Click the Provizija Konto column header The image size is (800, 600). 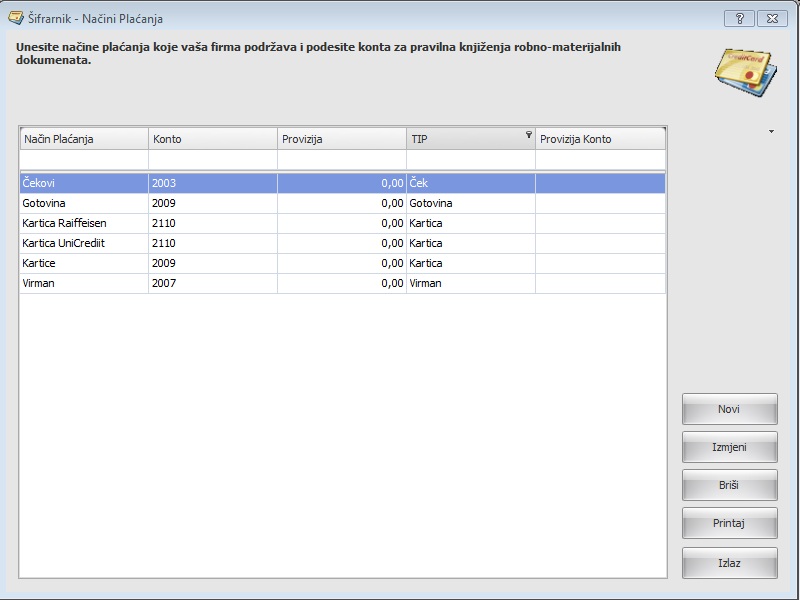pyautogui.click(x=600, y=139)
